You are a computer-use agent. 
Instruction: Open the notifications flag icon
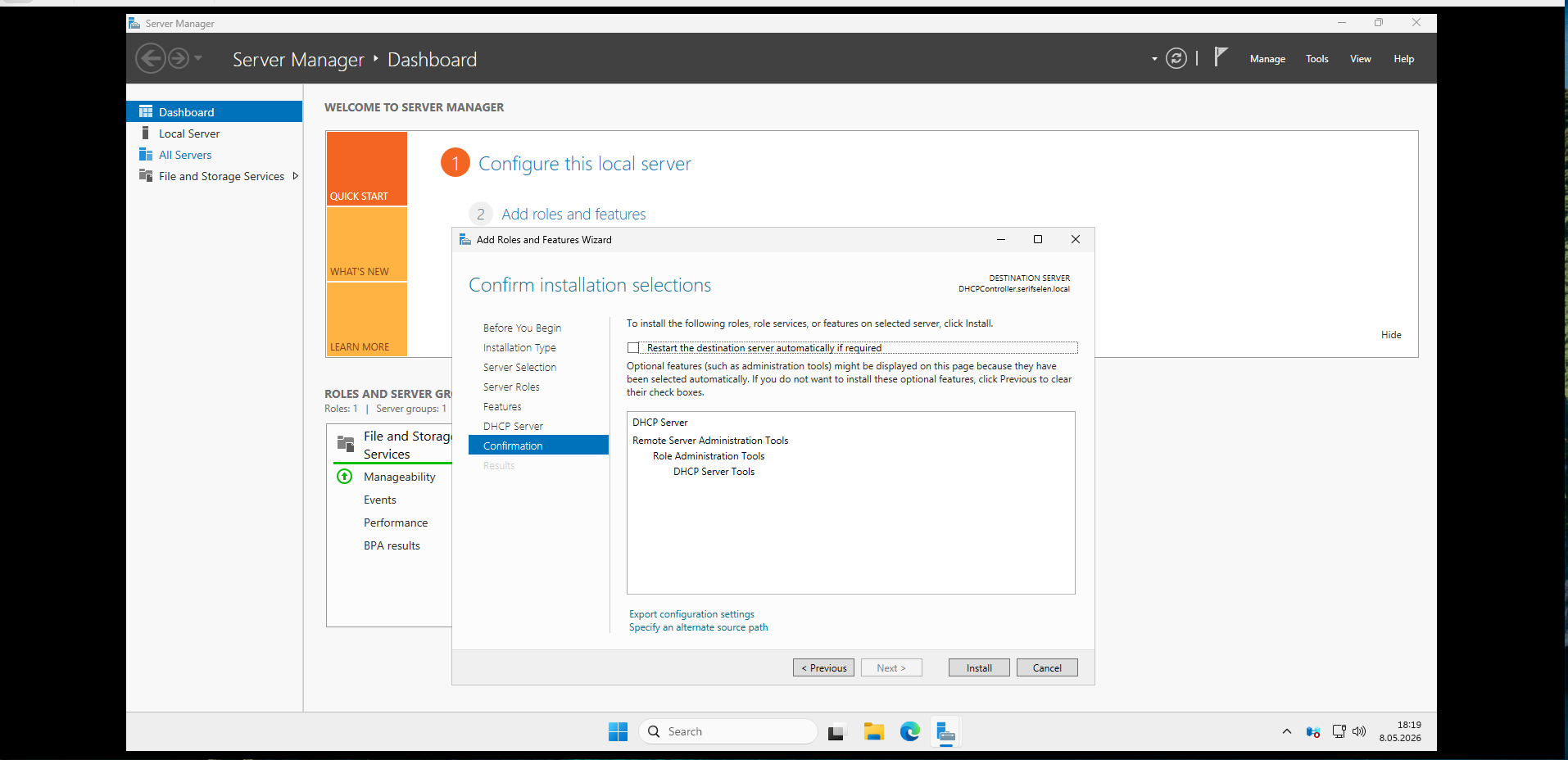tap(1221, 57)
